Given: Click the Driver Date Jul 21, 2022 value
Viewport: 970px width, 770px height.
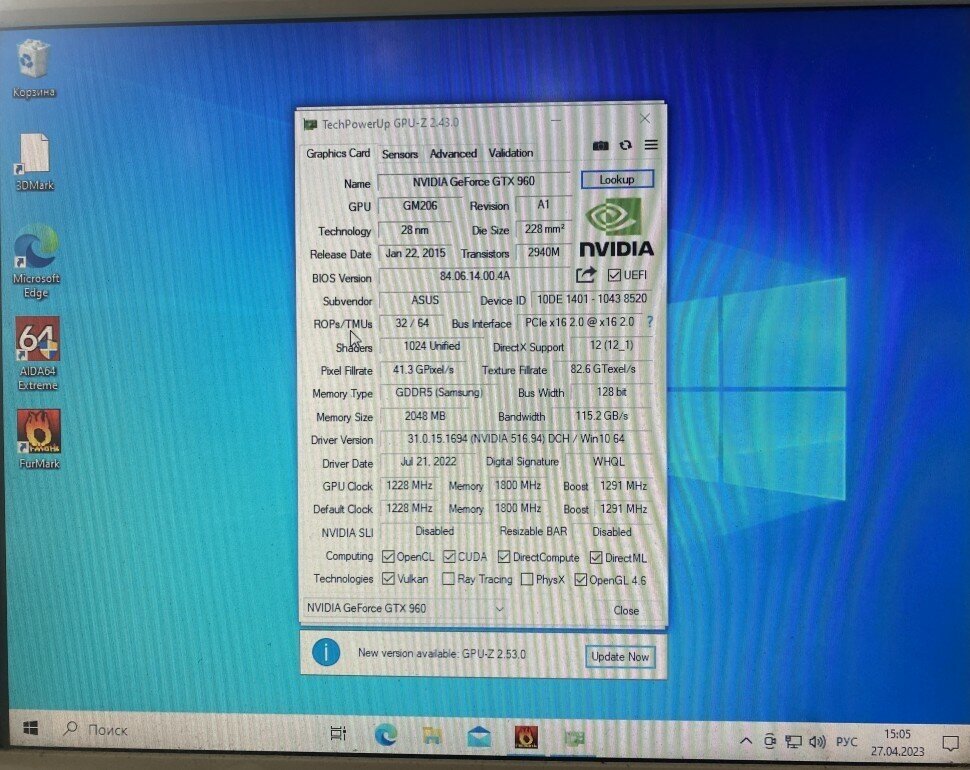Looking at the screenshot, I should [428, 462].
